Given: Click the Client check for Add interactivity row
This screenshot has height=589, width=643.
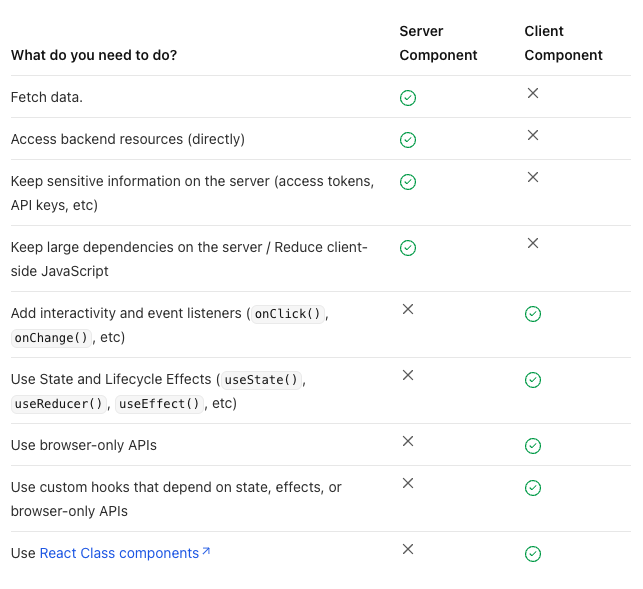Looking at the screenshot, I should (x=533, y=314).
